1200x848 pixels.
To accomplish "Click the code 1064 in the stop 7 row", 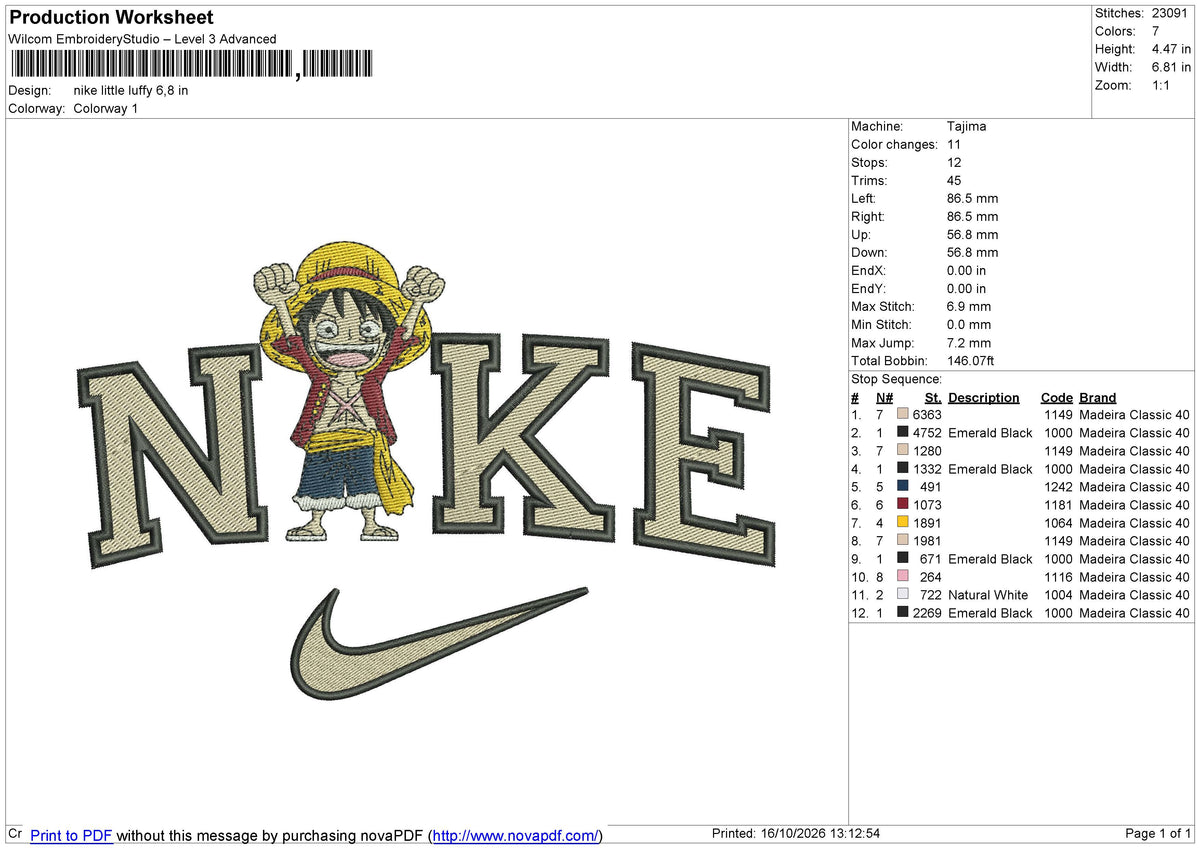I will (1058, 523).
